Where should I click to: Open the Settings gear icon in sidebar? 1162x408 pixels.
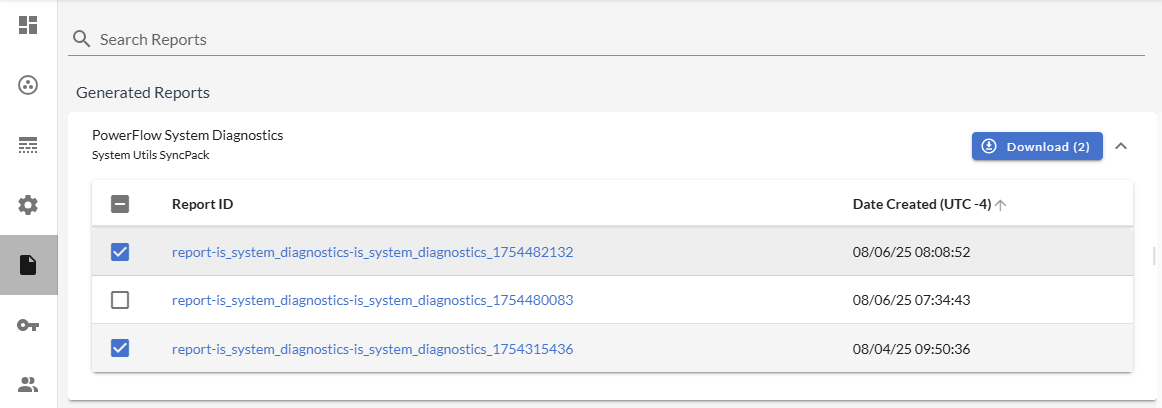click(28, 205)
